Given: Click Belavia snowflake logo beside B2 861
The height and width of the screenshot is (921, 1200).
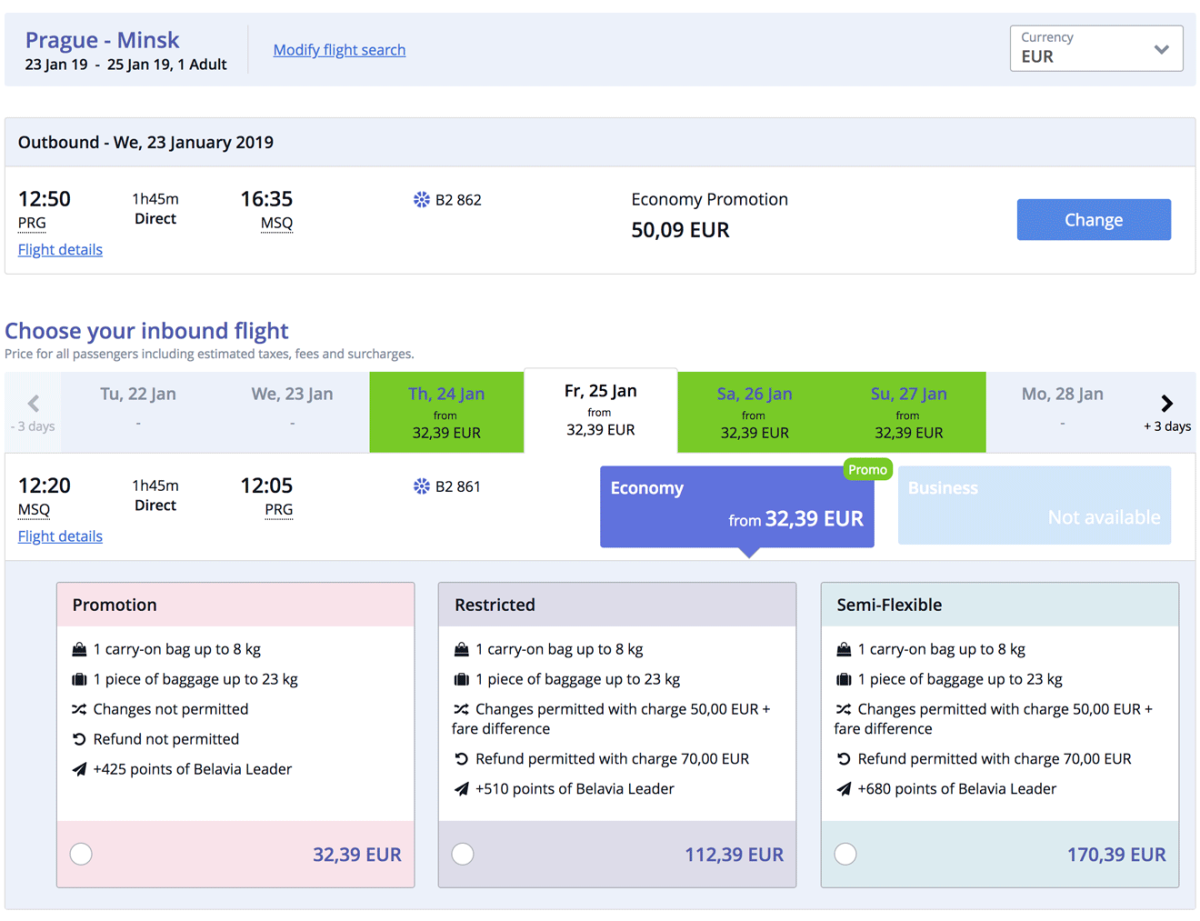Looking at the screenshot, I should click(421, 487).
